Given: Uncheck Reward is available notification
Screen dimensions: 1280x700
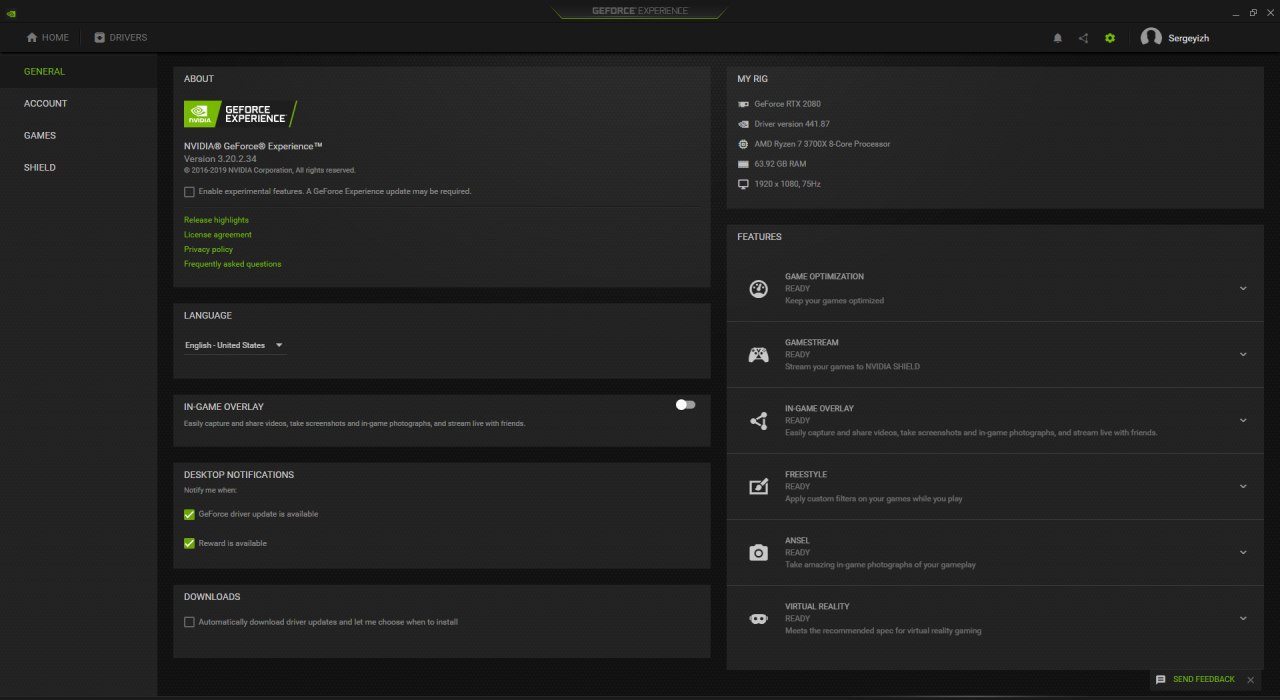Looking at the screenshot, I should [189, 543].
